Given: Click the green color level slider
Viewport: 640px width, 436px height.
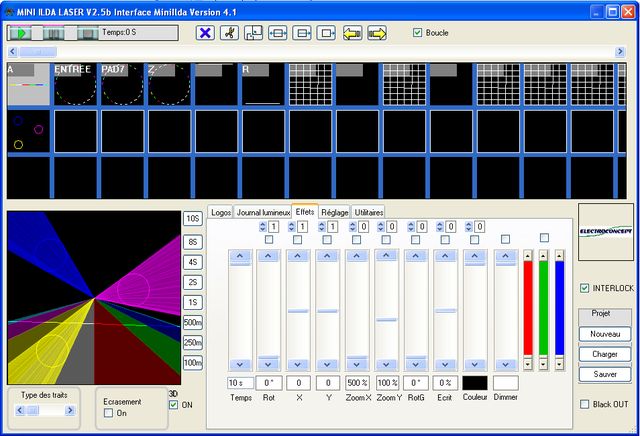Looking at the screenshot, I should click(543, 309).
